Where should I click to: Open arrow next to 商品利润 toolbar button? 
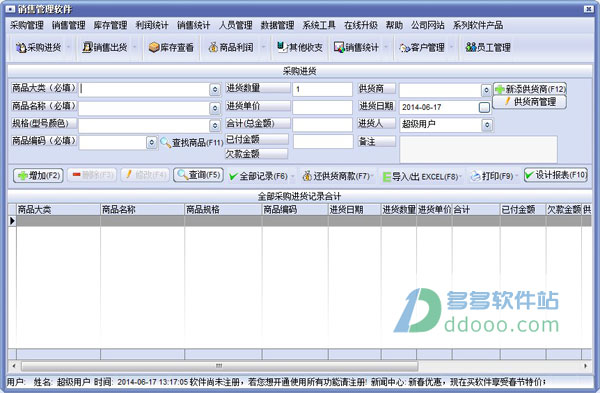pyautogui.click(x=263, y=47)
